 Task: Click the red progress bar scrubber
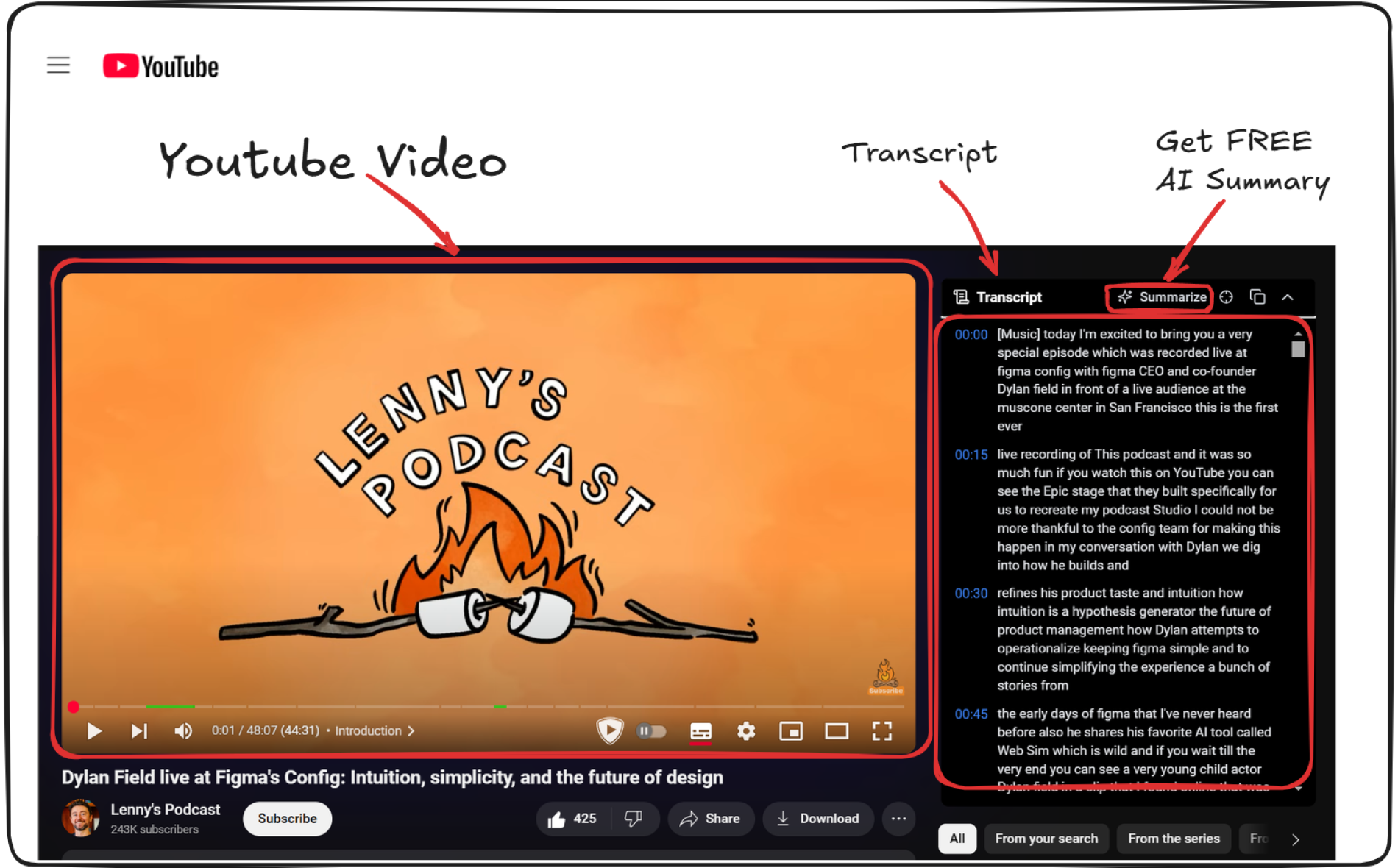point(74,707)
